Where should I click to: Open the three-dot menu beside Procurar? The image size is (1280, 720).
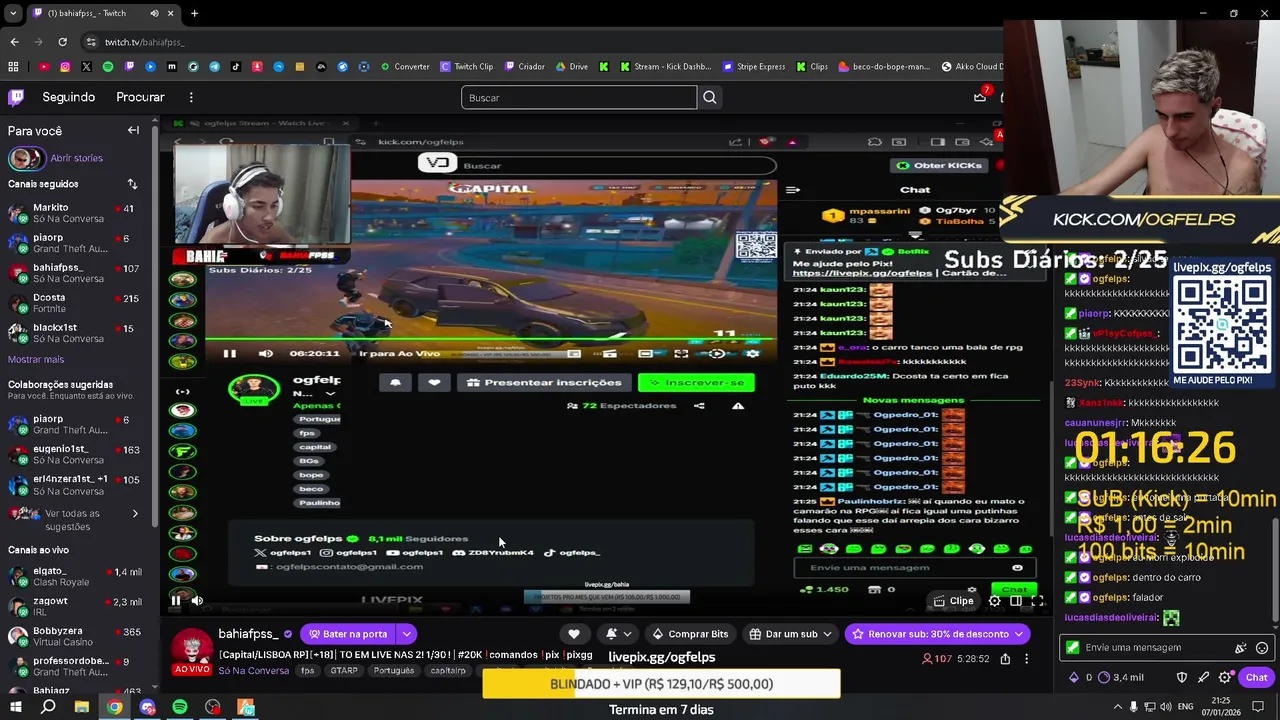[x=191, y=97]
